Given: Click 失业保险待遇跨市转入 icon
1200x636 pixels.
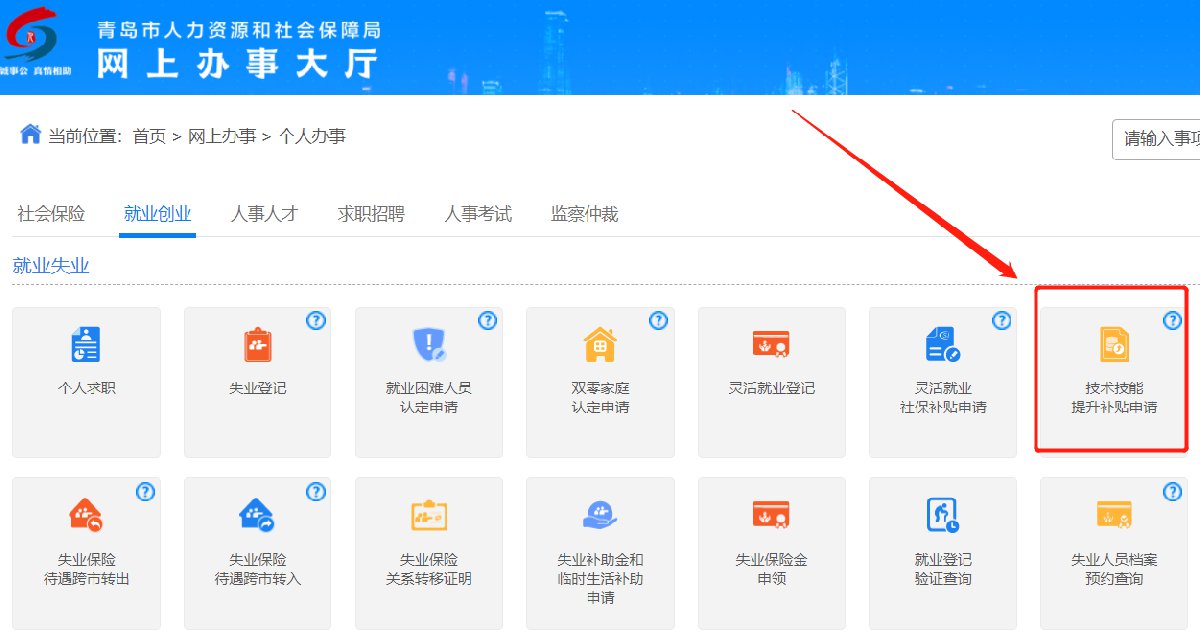Looking at the screenshot, I should 258,516.
